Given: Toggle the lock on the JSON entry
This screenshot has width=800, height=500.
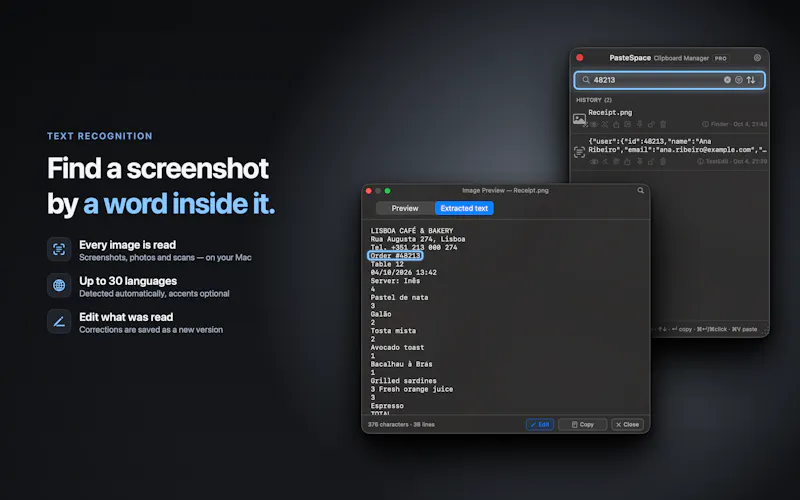Looking at the screenshot, I should click(x=651, y=162).
